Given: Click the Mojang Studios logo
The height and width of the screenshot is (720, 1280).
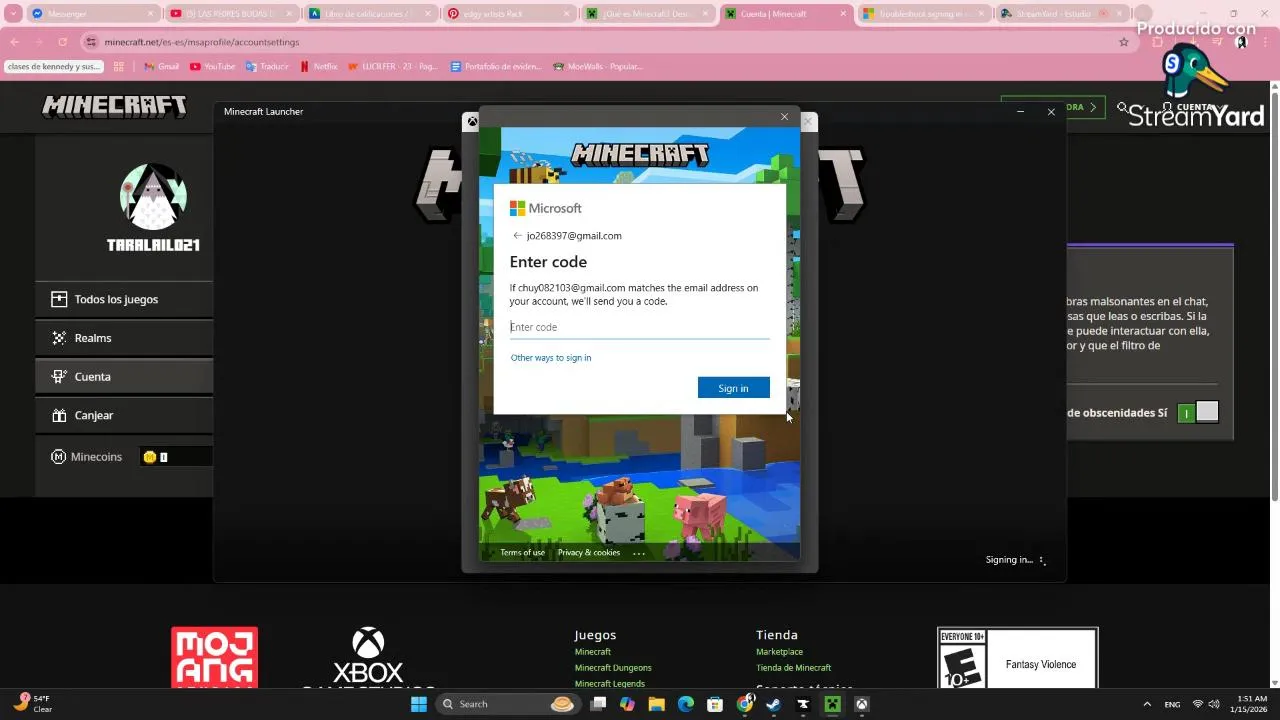Looking at the screenshot, I should click(x=214, y=657).
